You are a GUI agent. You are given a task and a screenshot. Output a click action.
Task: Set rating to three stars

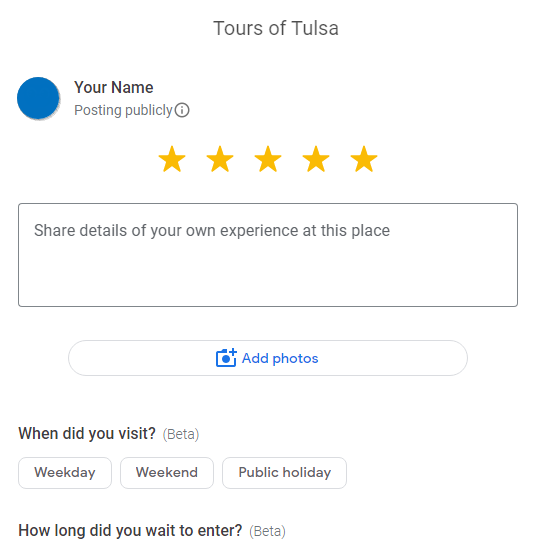268,159
